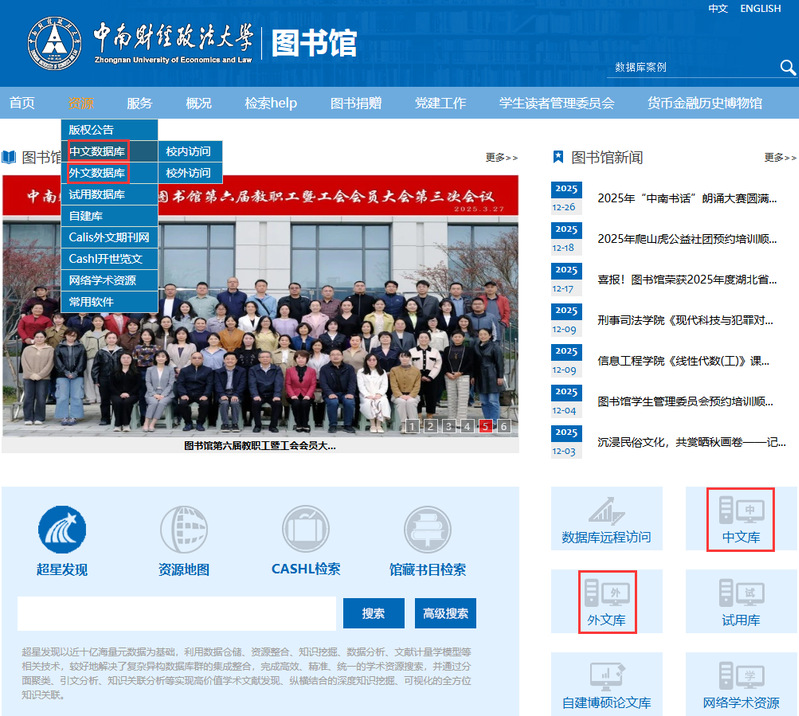Choose 试用数据库 from the dropdown menu
The width and height of the screenshot is (799, 716).
coord(97,194)
